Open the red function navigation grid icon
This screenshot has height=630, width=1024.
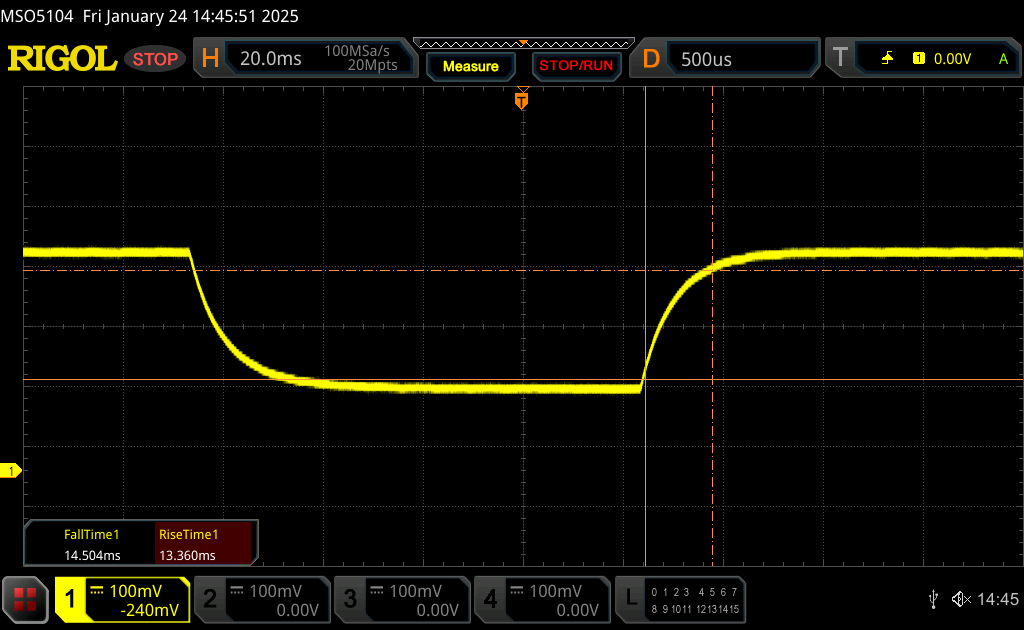(25, 599)
